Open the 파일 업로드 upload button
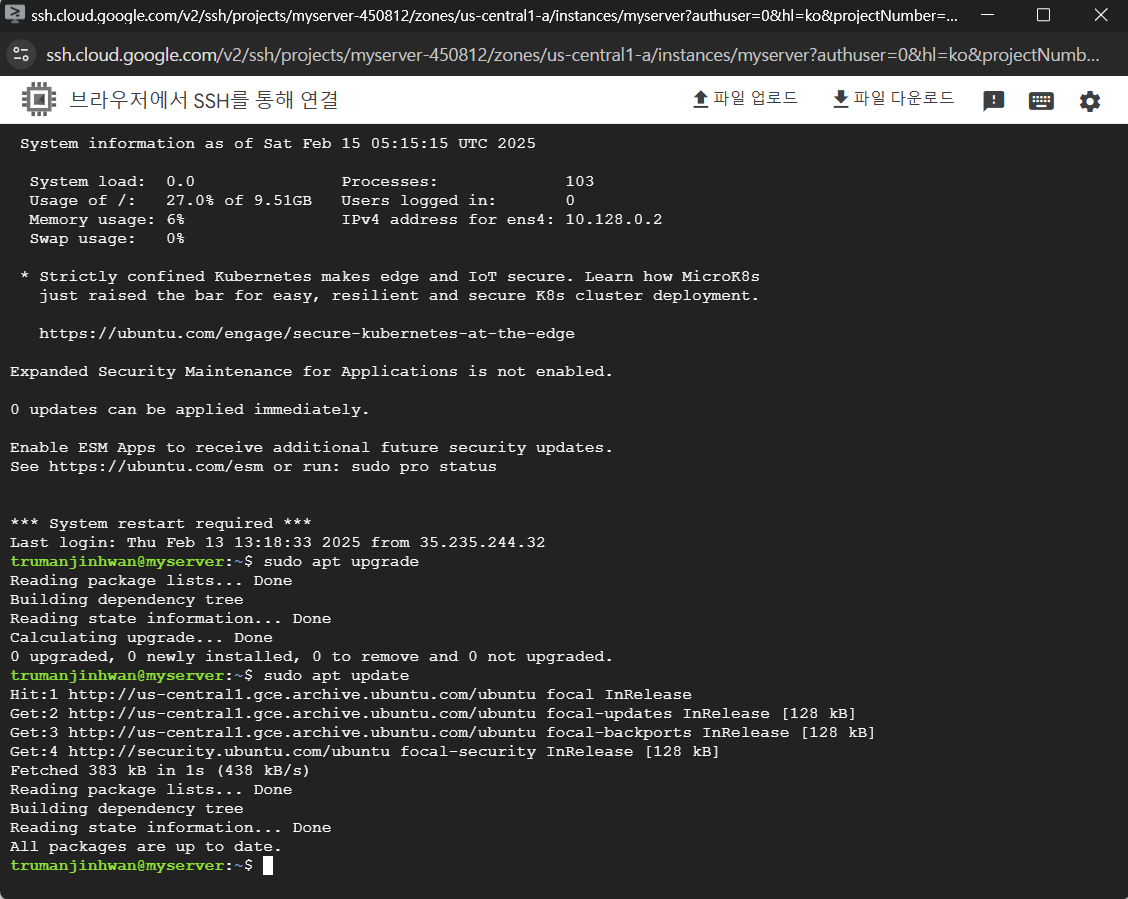The height and width of the screenshot is (899, 1128). point(745,99)
